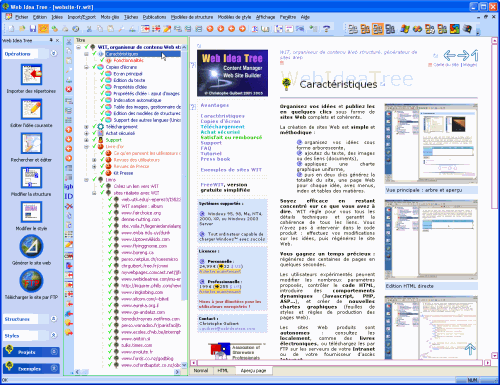Click the scissors cut icon in toolbar

point(89,29)
